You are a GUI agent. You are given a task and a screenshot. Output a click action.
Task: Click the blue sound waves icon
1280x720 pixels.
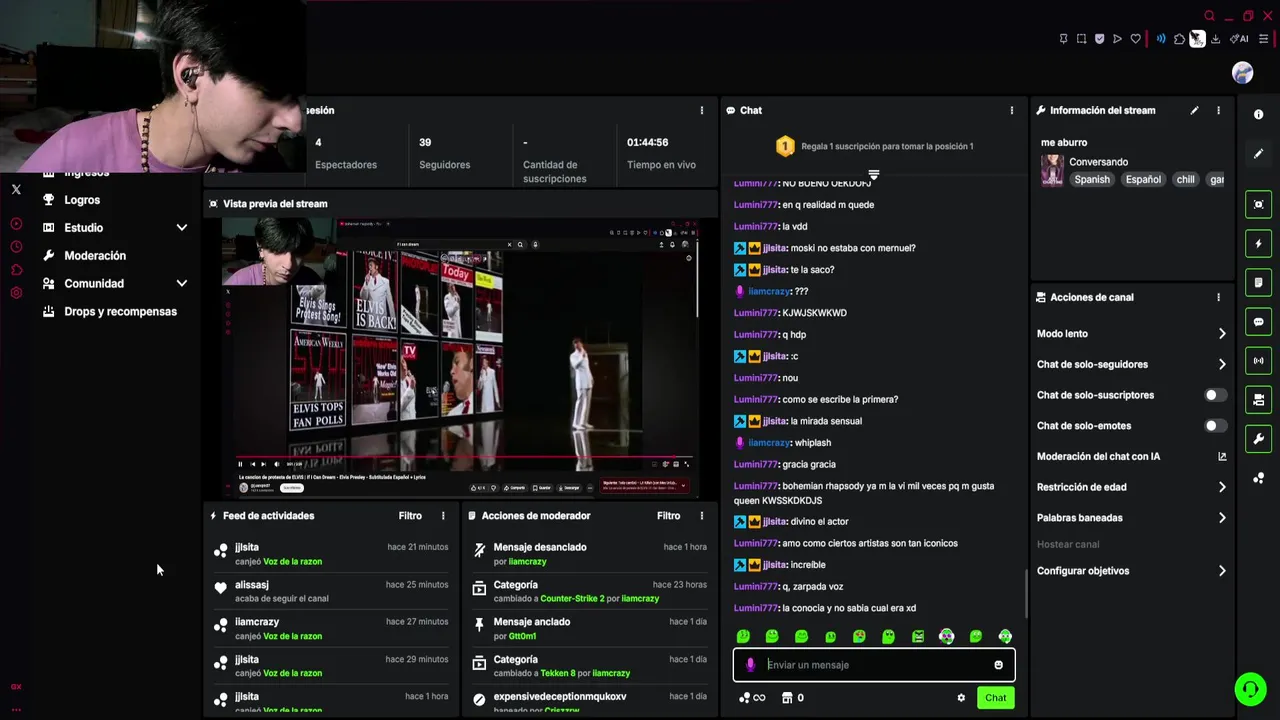pos(1161,39)
